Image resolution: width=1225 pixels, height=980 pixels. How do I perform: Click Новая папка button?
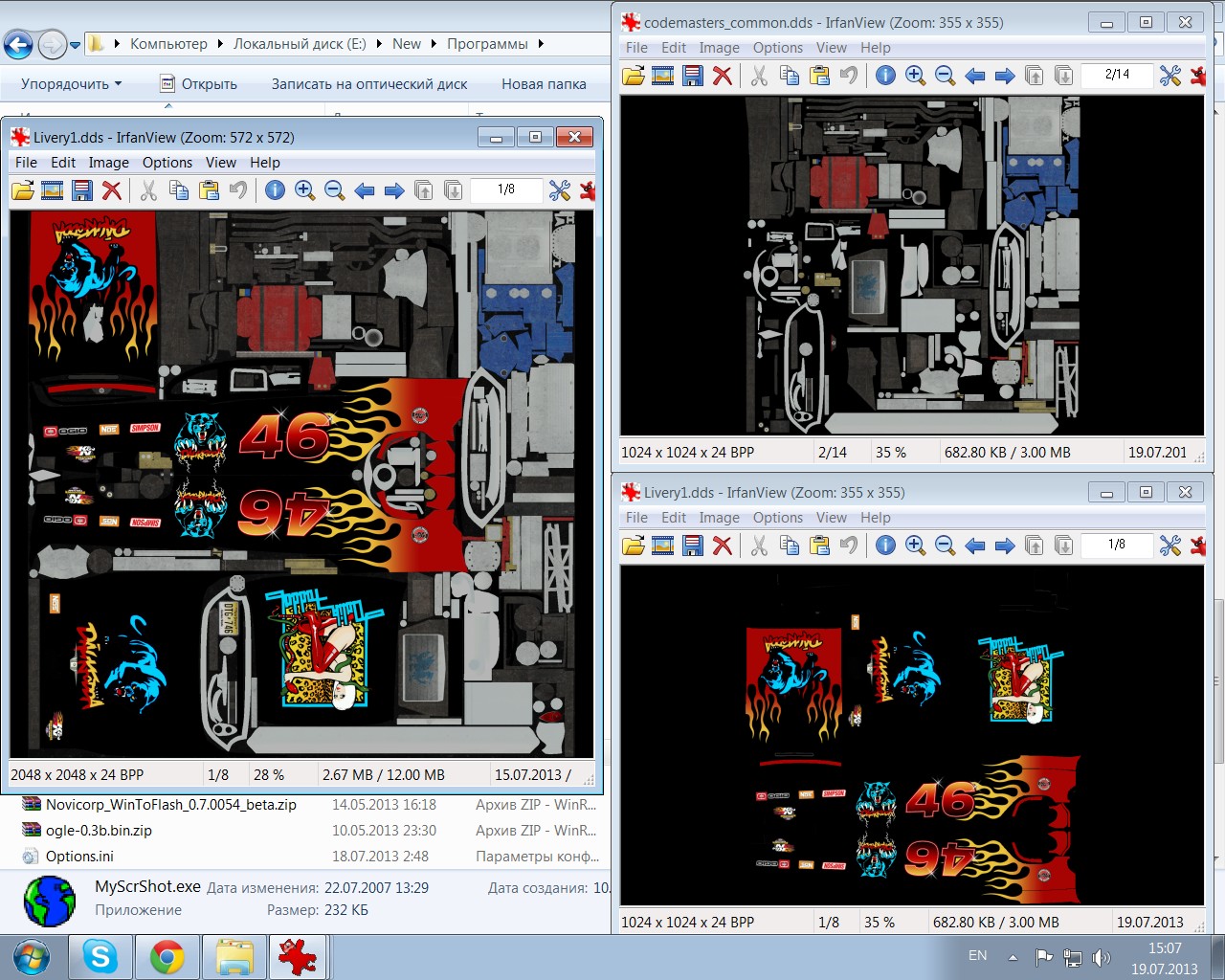point(544,84)
